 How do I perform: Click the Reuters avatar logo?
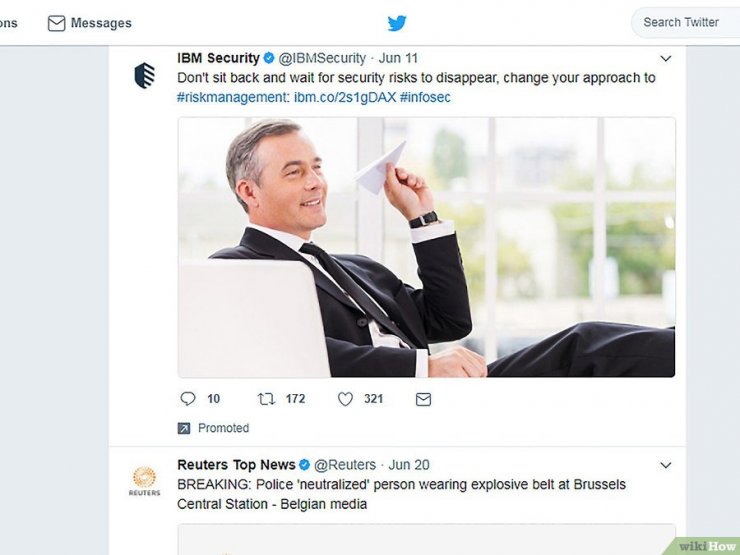coord(144,481)
